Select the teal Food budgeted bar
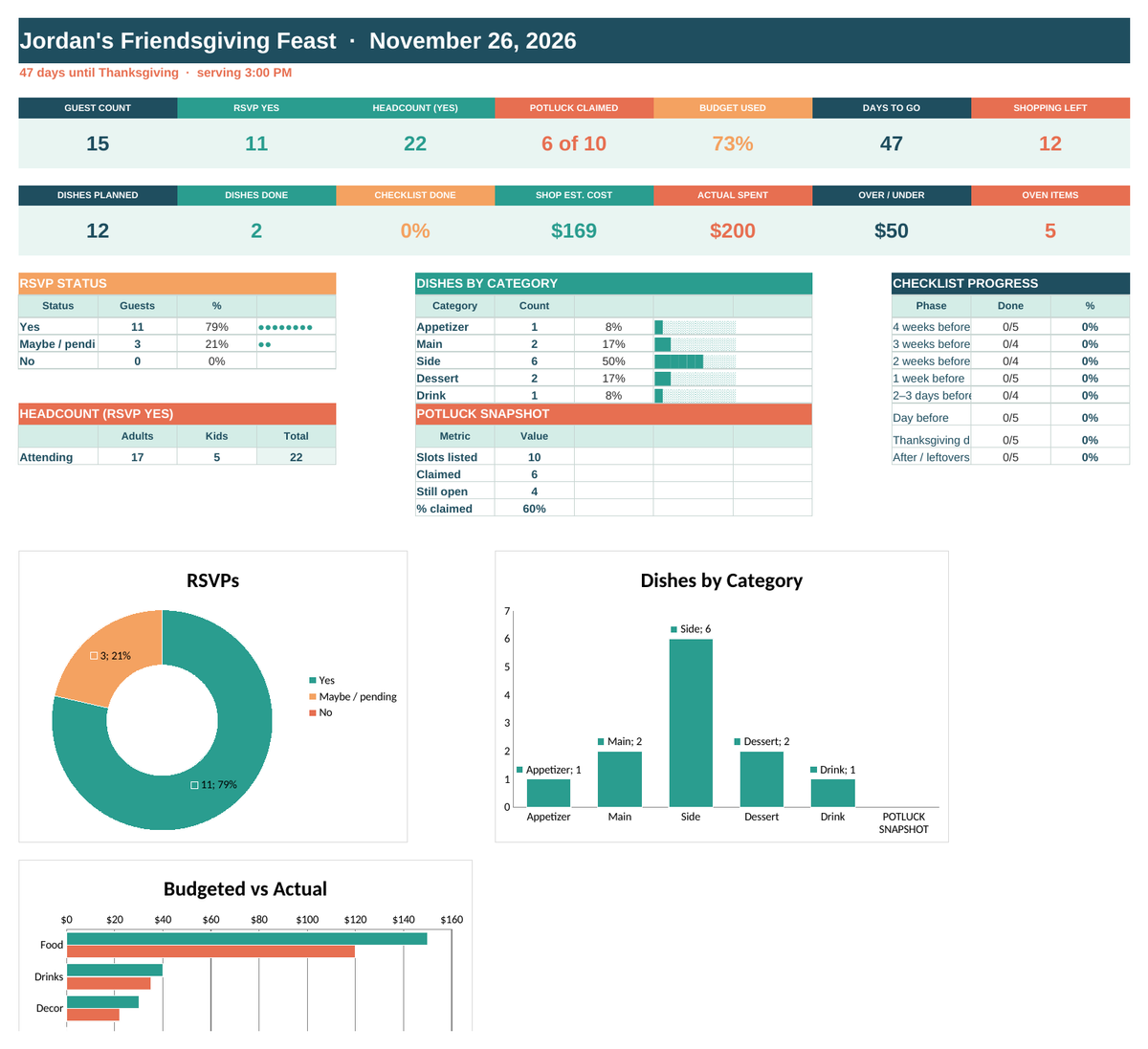 (x=247, y=939)
